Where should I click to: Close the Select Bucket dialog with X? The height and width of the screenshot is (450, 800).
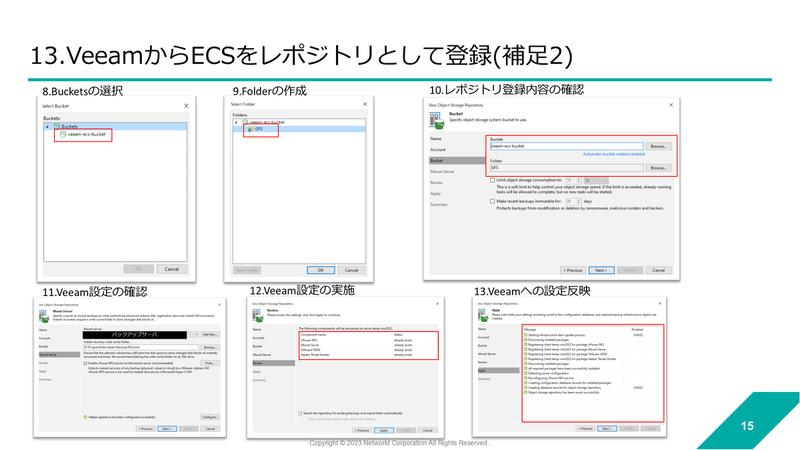tap(186, 106)
